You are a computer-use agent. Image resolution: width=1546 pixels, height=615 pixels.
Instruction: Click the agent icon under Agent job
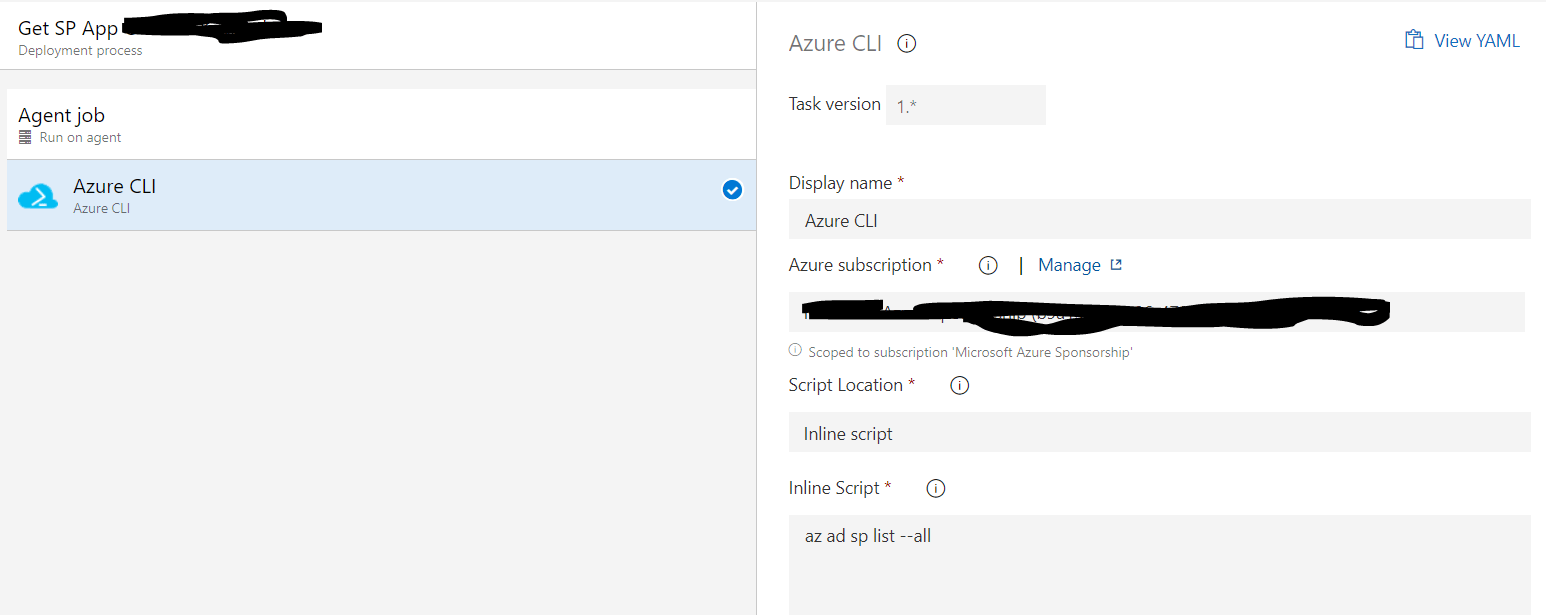click(x=24, y=137)
